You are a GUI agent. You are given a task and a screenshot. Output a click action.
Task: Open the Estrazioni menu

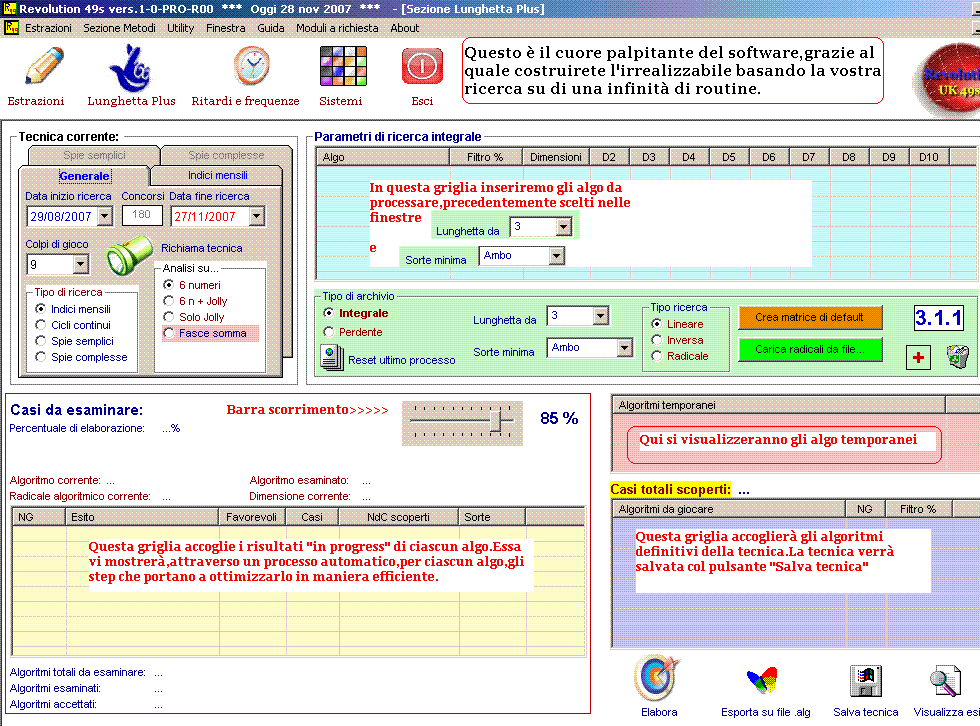click(x=48, y=28)
